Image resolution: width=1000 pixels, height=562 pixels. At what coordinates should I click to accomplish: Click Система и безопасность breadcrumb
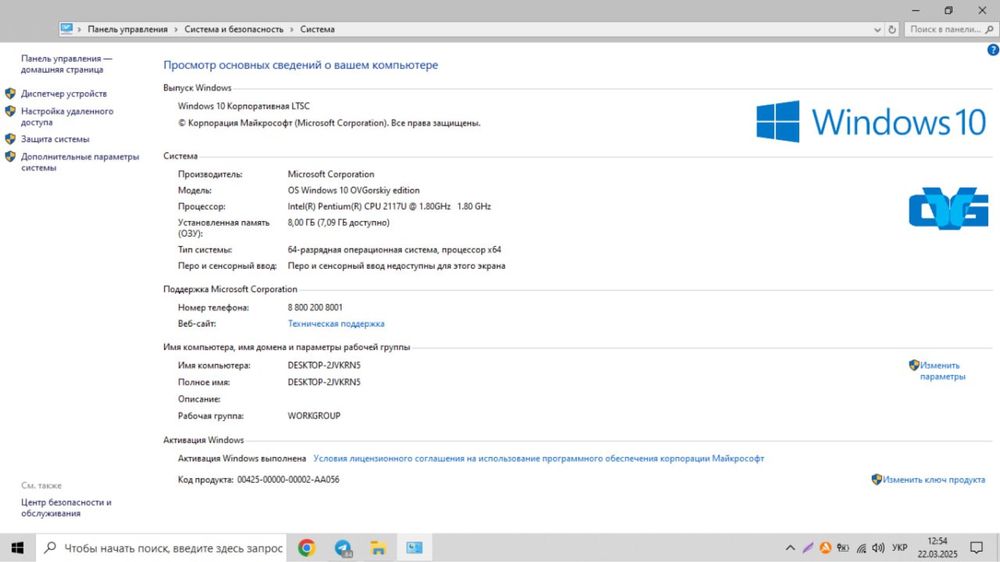pos(233,29)
